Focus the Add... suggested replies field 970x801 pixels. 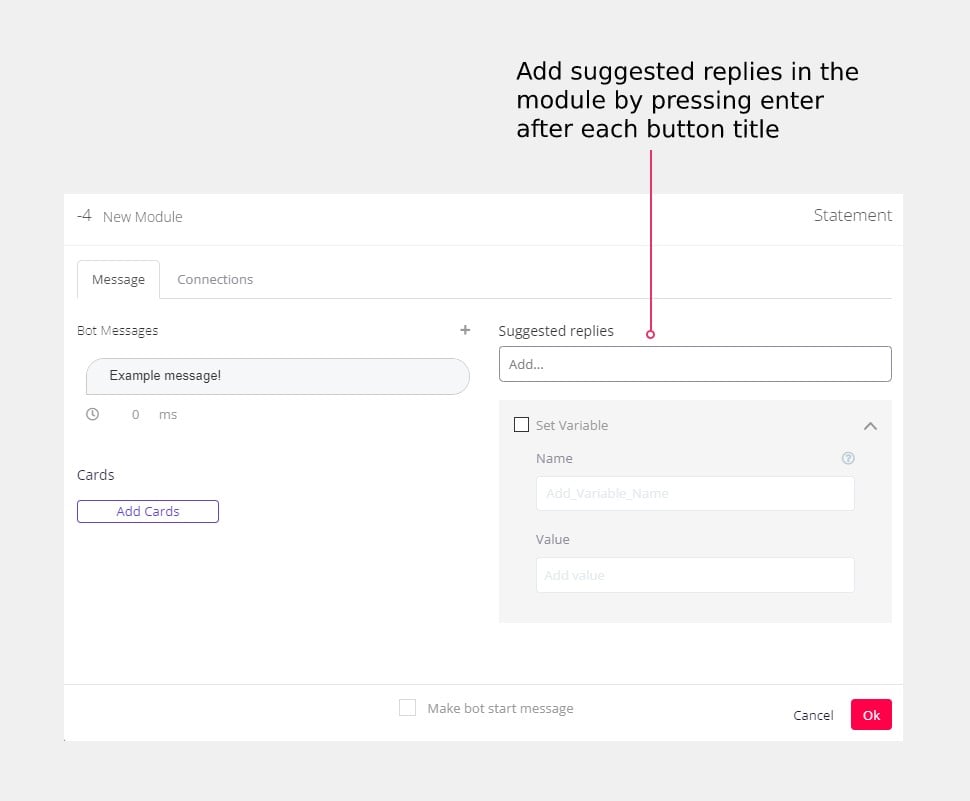point(694,364)
